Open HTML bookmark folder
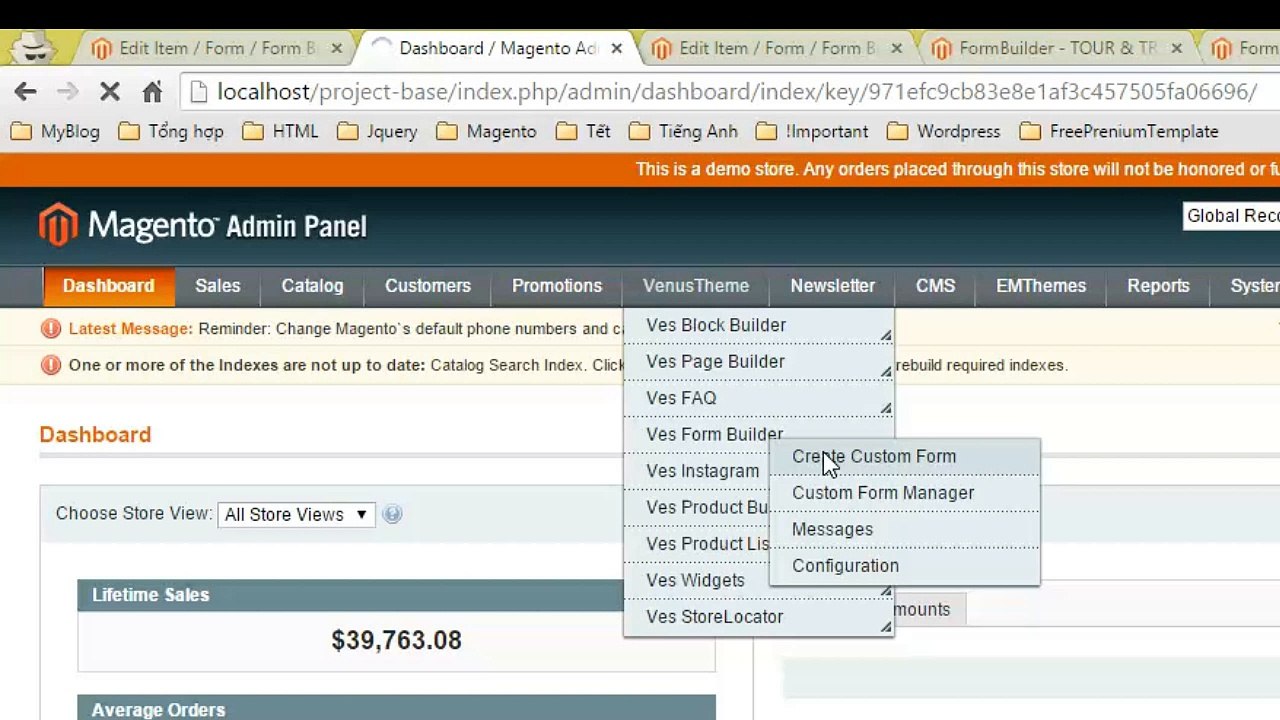Viewport: 1280px width, 720px height. pos(281,131)
